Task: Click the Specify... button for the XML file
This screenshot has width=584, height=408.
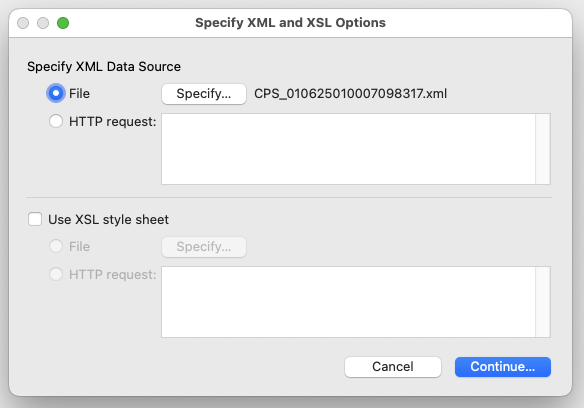Action: pos(204,94)
